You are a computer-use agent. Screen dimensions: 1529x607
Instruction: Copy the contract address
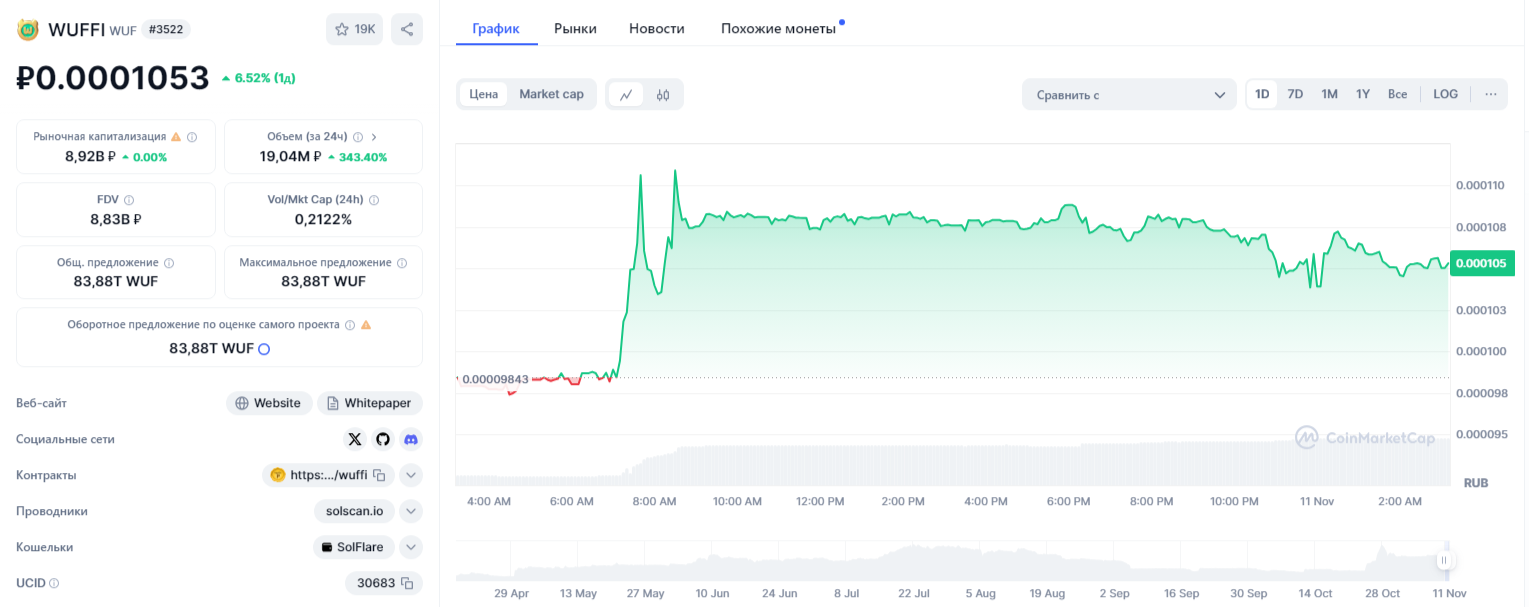pyautogui.click(x=379, y=475)
